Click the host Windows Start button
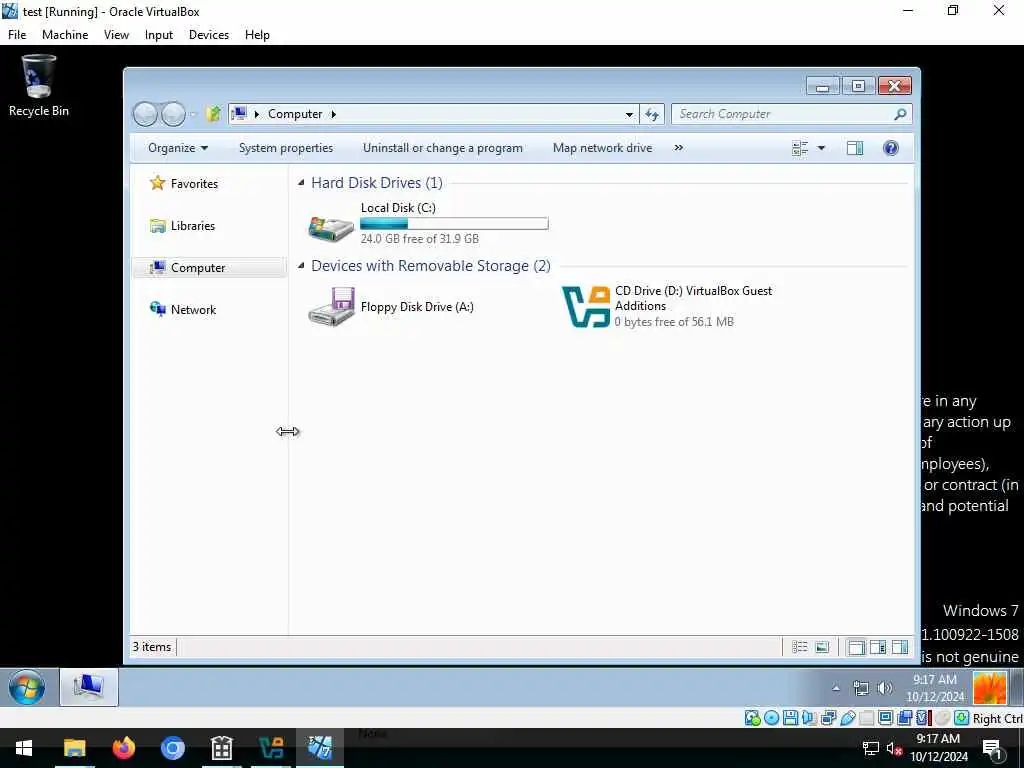This screenshot has width=1024, height=768. click(24, 748)
